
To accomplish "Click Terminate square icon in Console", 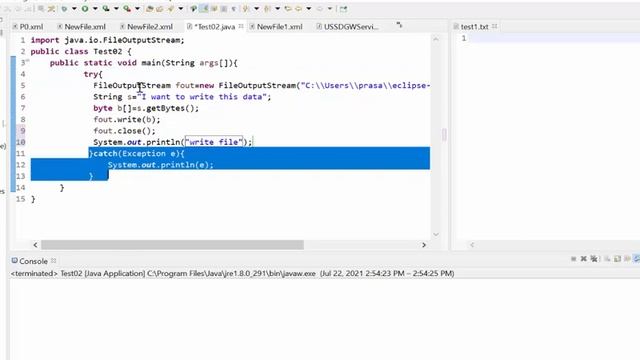I will click(x=573, y=259).
